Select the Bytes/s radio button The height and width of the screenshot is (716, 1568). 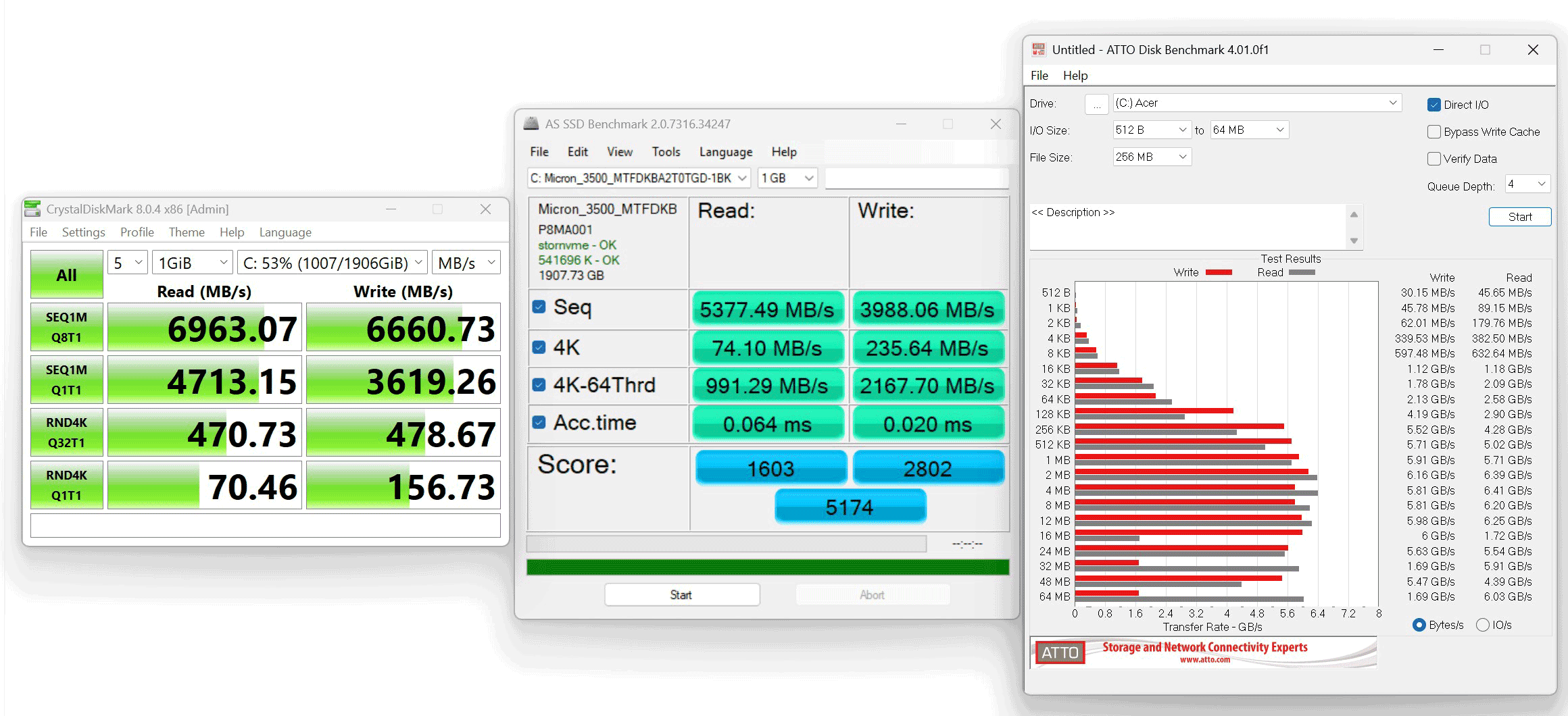coord(1419,625)
